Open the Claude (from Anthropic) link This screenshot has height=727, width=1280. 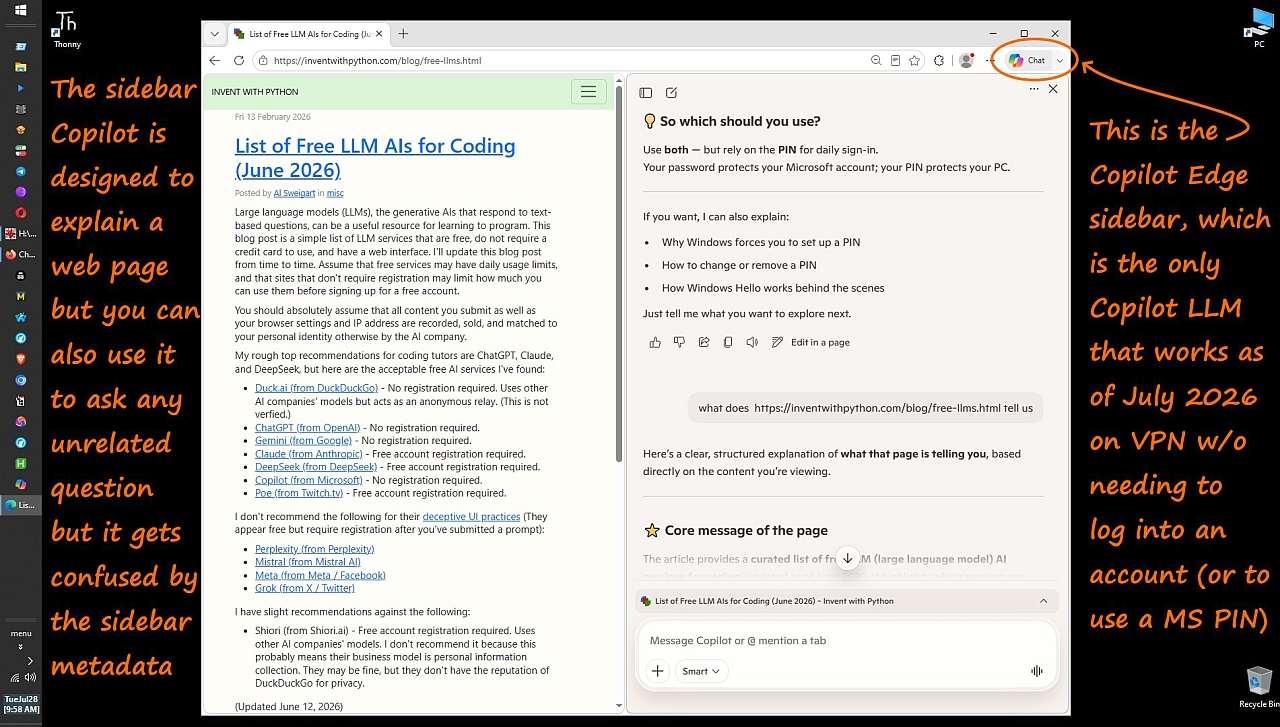[309, 454]
